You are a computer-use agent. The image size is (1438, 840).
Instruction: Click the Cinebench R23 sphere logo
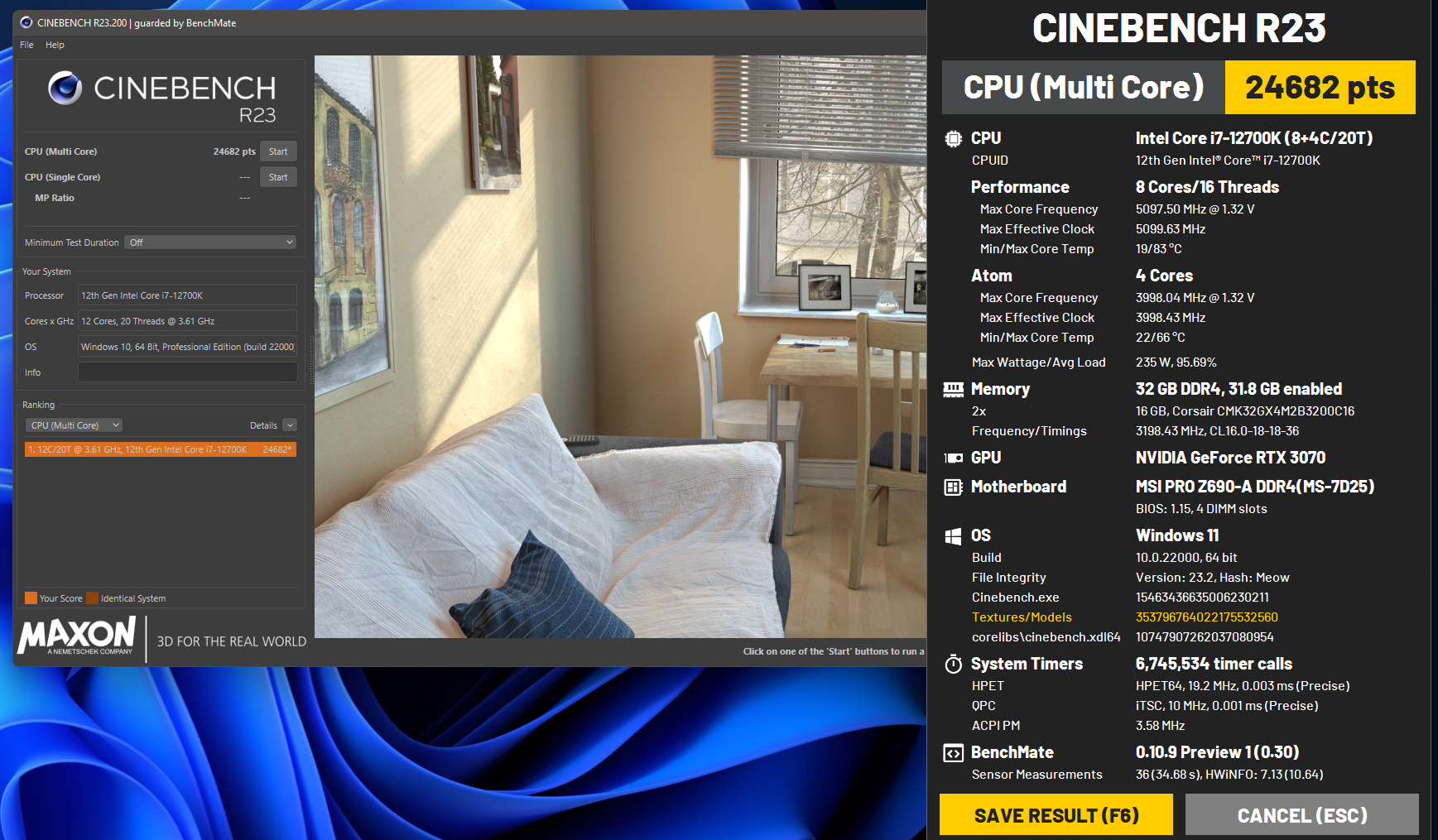click(x=65, y=88)
